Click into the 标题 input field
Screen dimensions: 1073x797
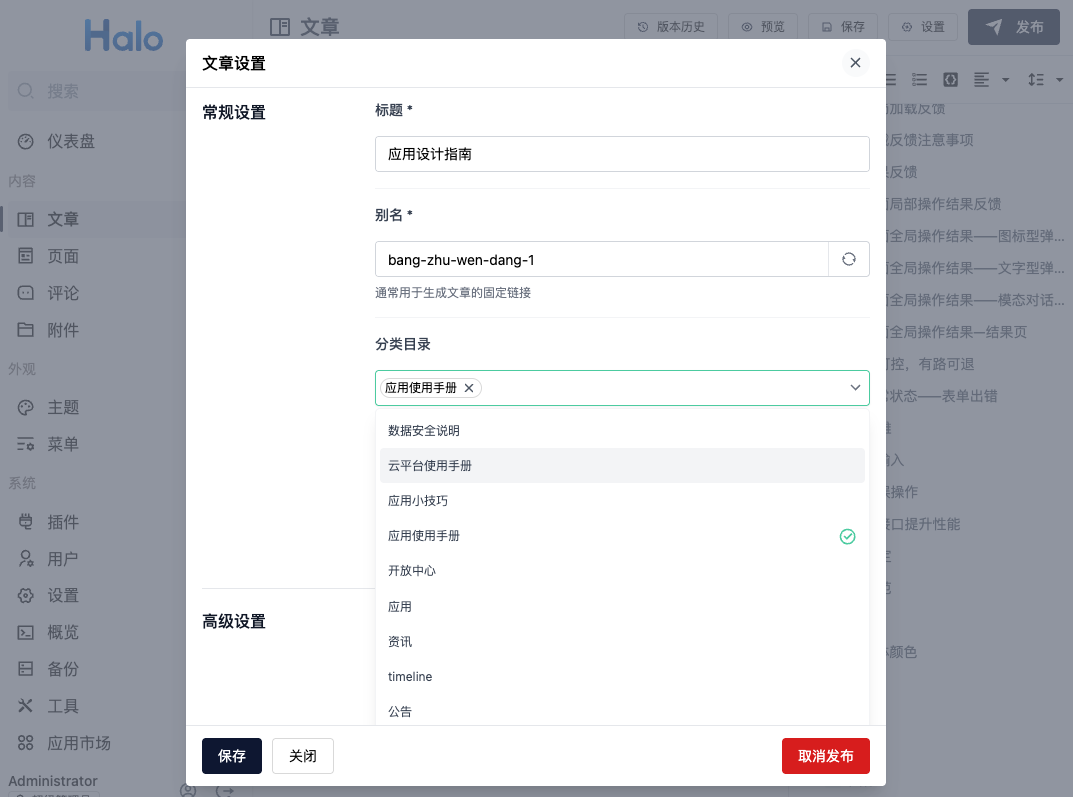pyautogui.click(x=621, y=154)
